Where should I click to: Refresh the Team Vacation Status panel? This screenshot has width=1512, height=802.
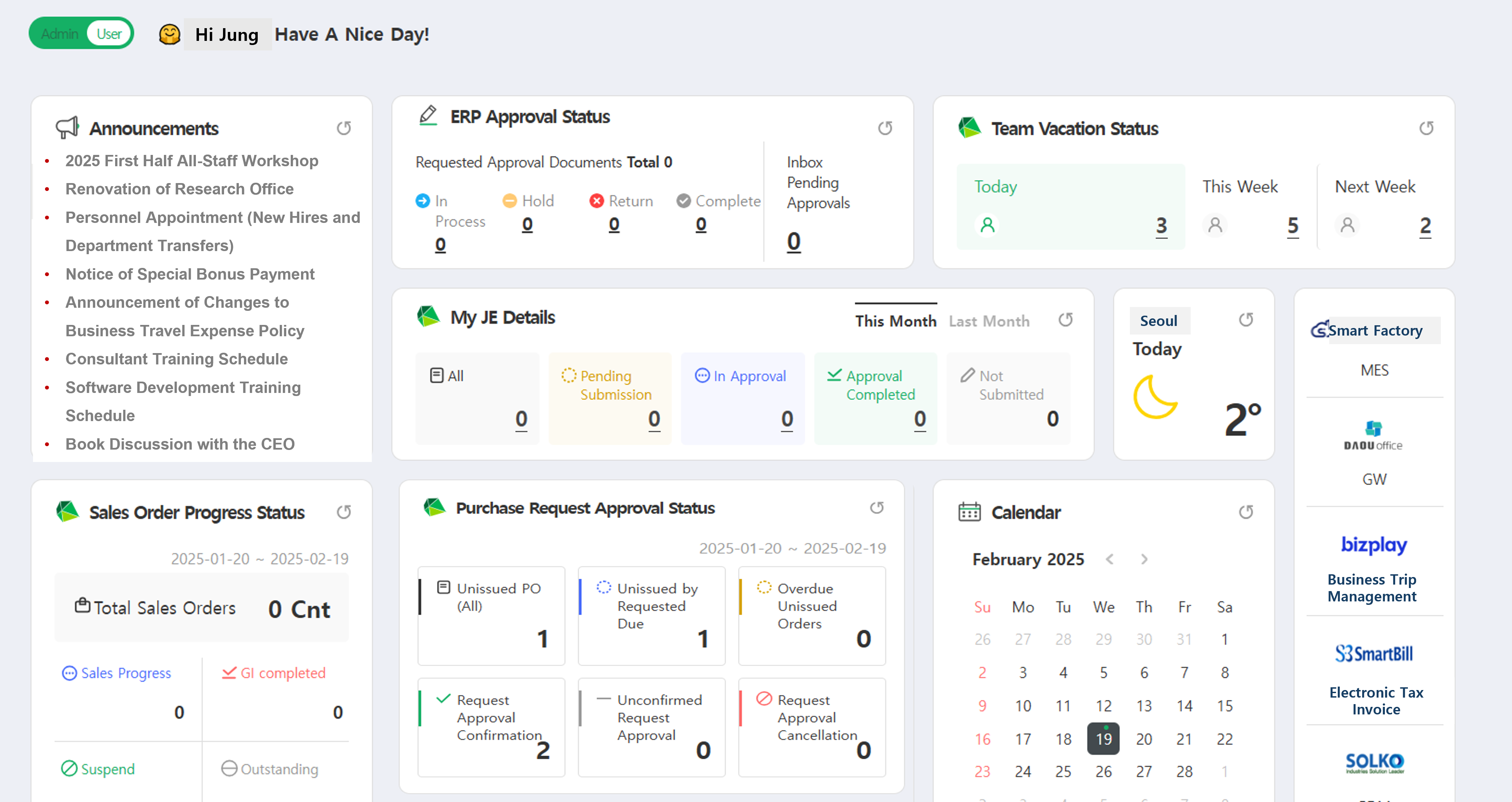click(x=1426, y=128)
